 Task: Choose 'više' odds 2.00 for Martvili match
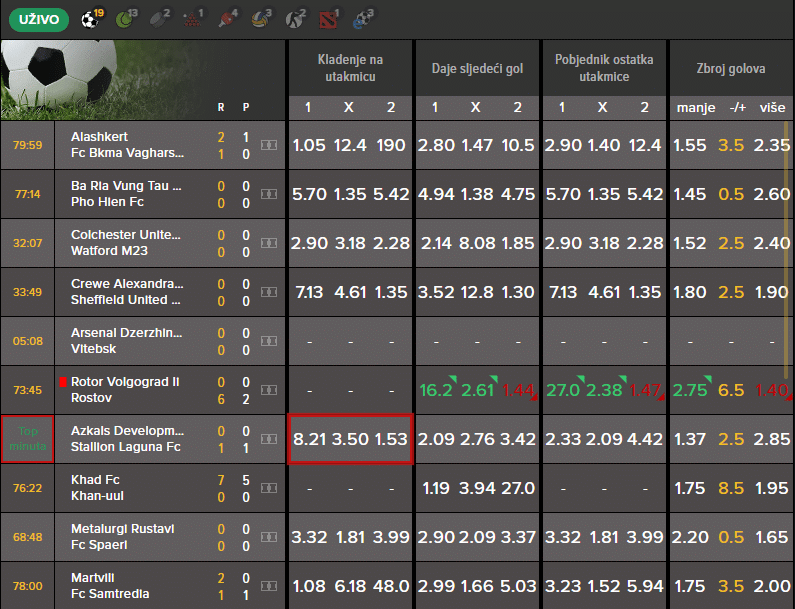coord(772,586)
